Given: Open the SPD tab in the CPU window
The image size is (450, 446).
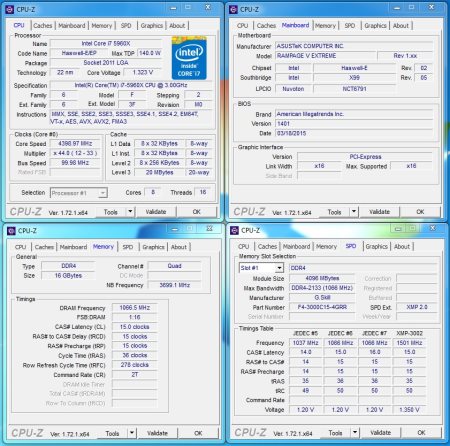Looking at the screenshot, I should click(126, 26).
